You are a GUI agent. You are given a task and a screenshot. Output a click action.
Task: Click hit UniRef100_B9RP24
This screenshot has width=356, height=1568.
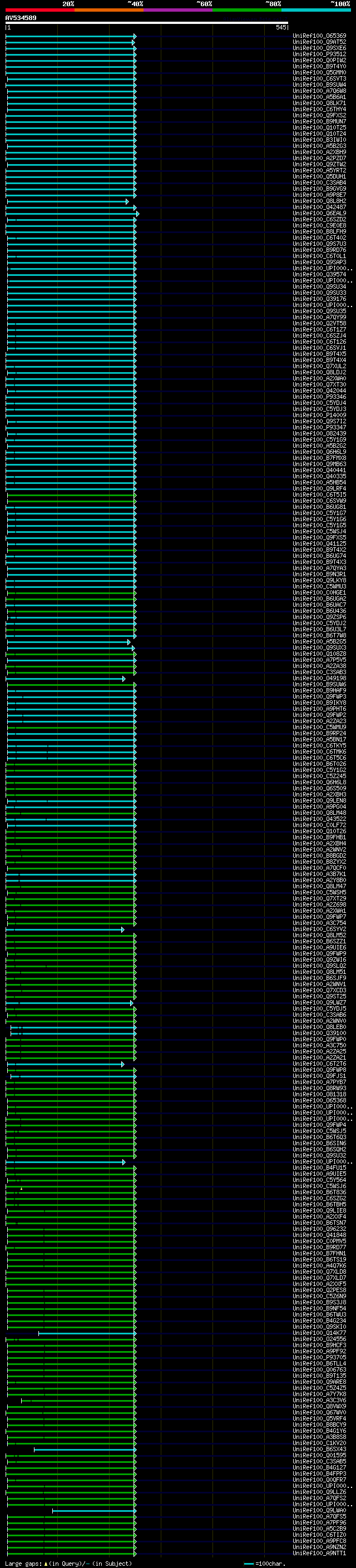pos(319,734)
